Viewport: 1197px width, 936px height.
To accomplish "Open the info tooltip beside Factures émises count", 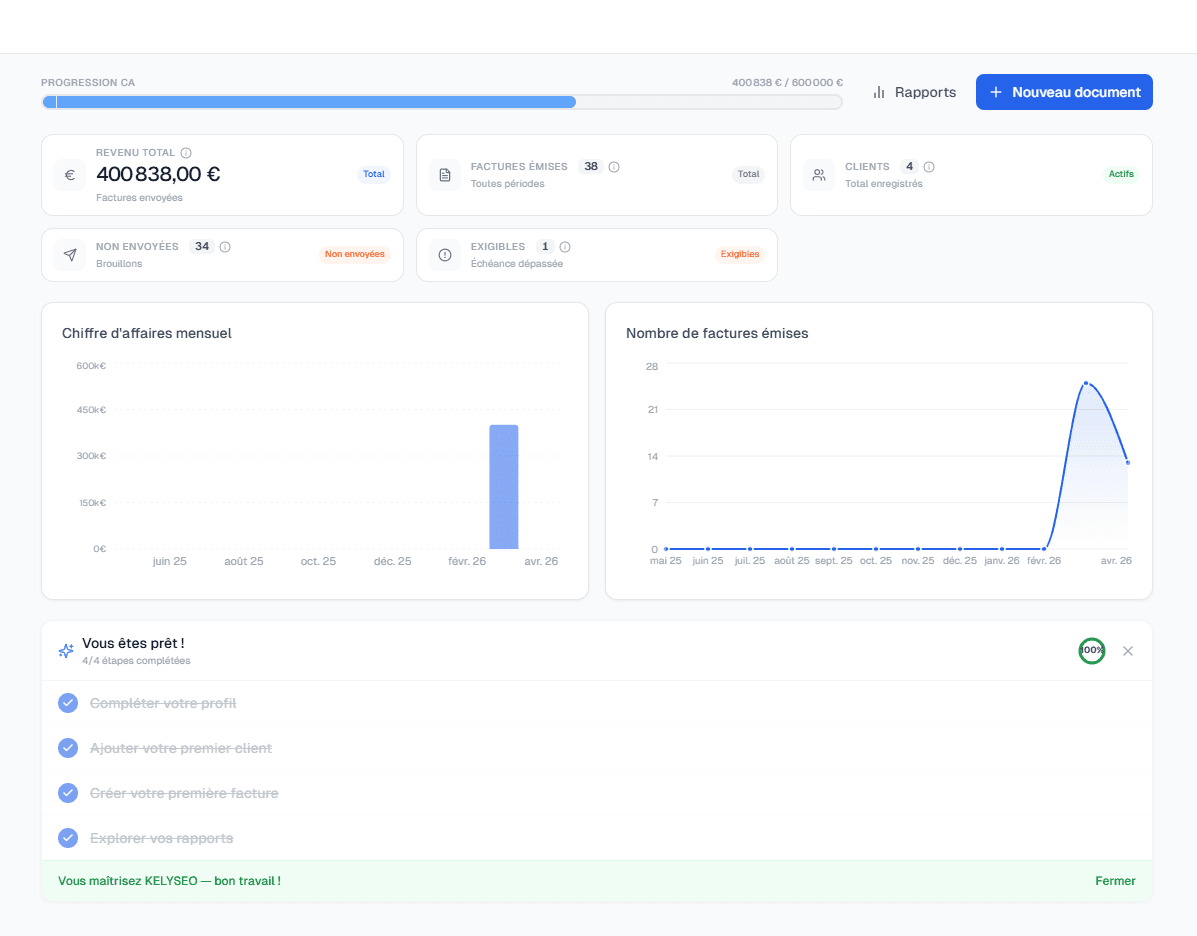I will (612, 167).
